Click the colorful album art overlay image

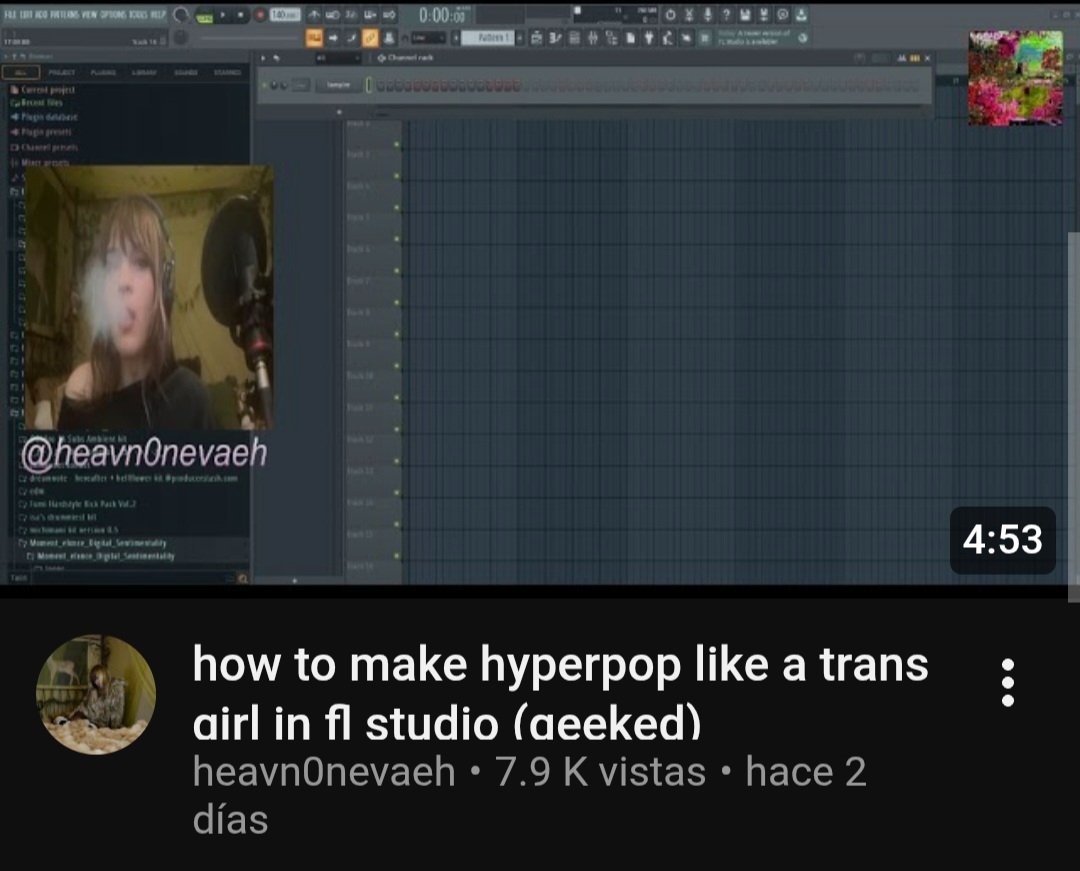click(1015, 78)
